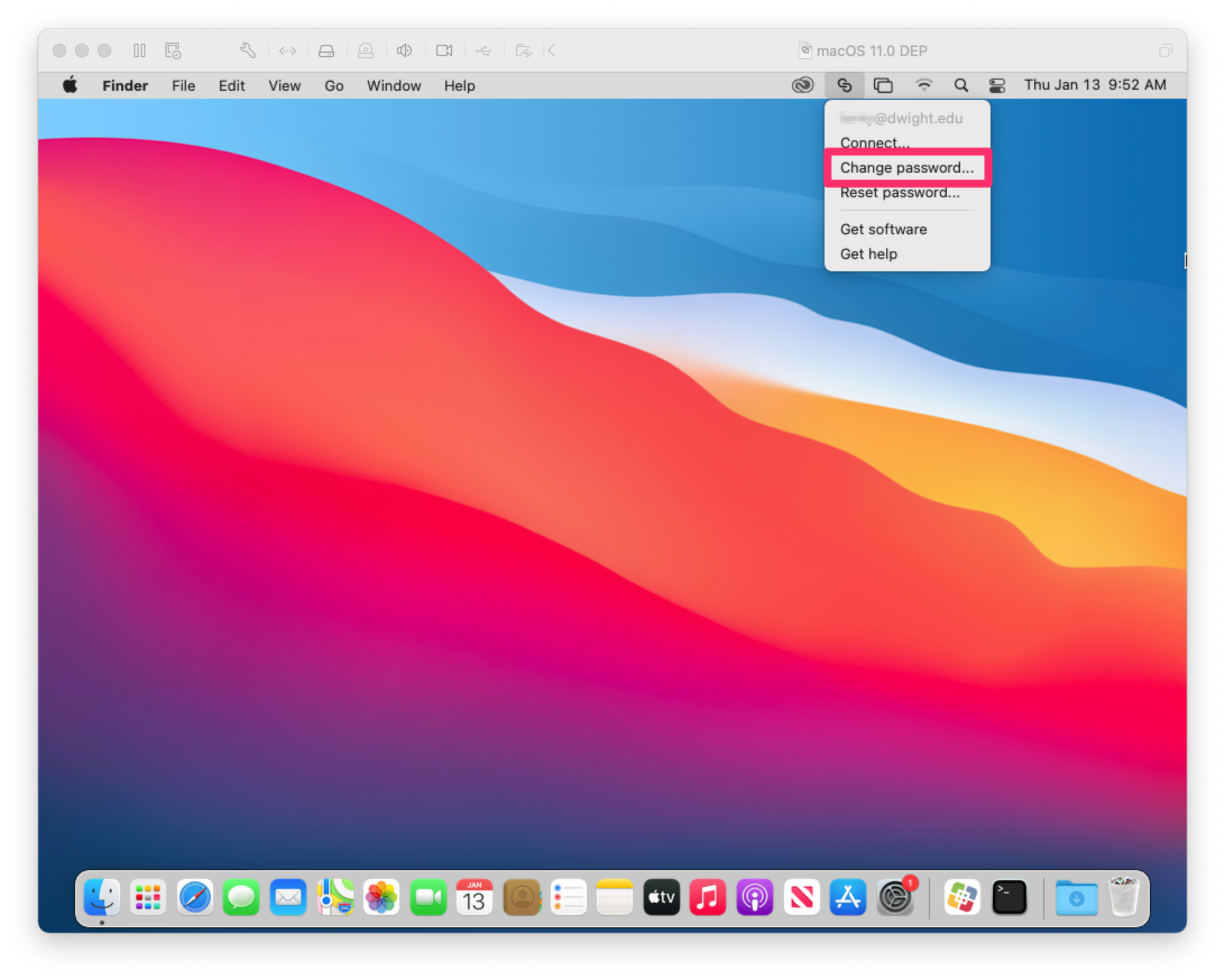Viewport: 1225px width, 980px height.
Task: Click the hard disk toolbar icon
Action: click(x=326, y=50)
